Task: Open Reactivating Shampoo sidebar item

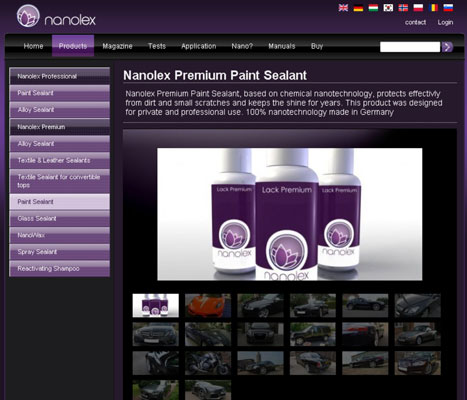Action: click(60, 268)
